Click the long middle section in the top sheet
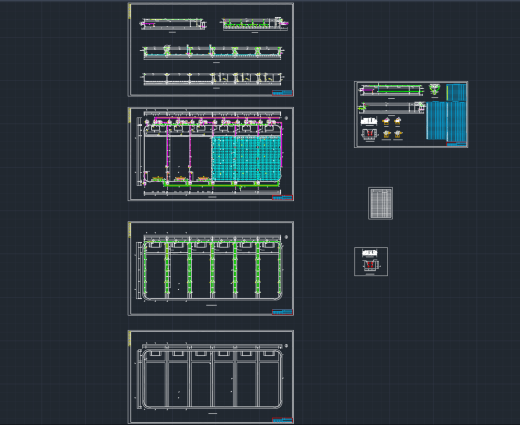 [213, 52]
